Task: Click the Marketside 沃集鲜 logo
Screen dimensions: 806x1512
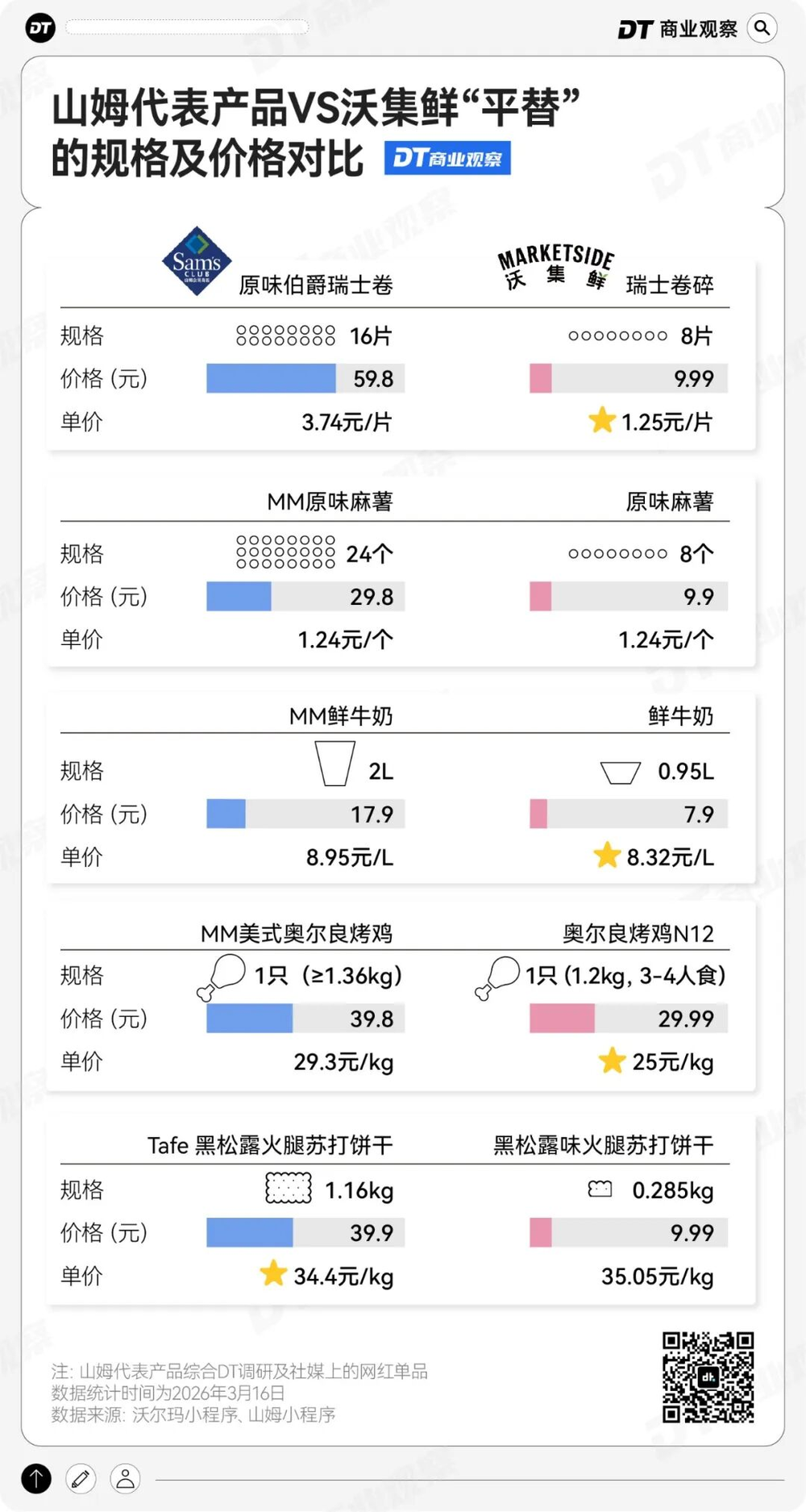Action: tap(555, 268)
